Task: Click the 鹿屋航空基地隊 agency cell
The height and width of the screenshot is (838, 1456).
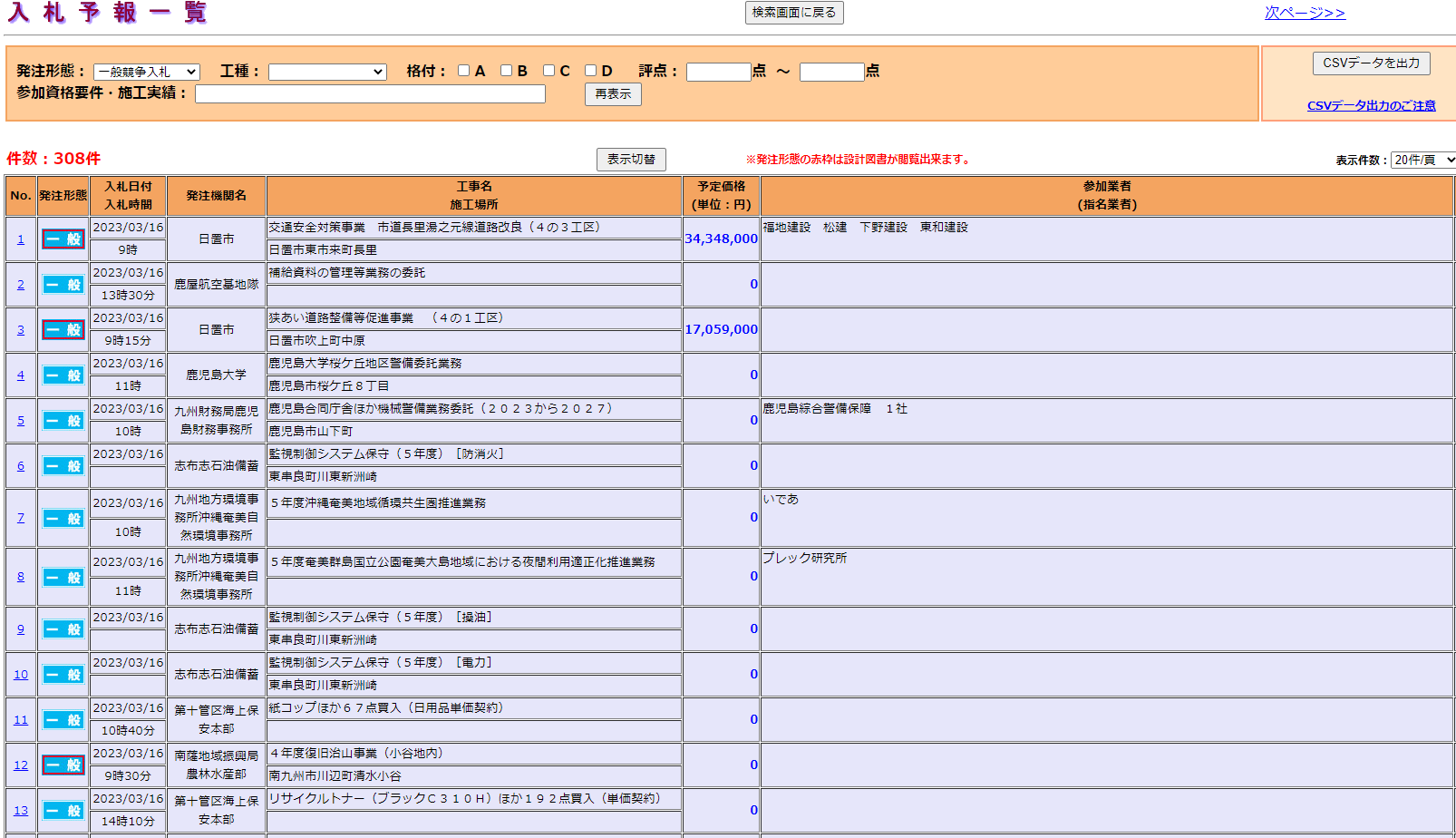Action: click(217, 285)
